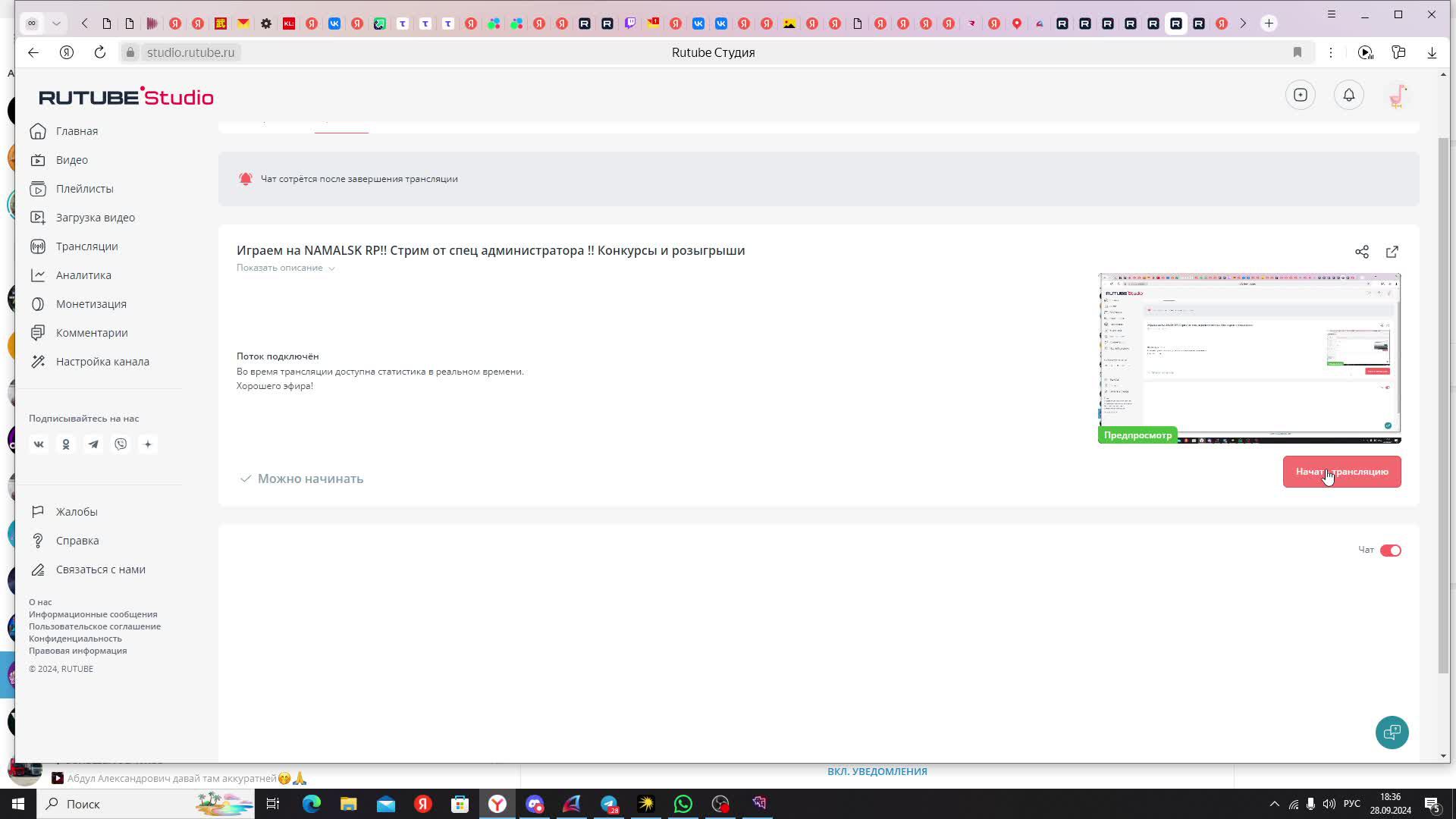Click the share stream icon

tap(1362, 252)
